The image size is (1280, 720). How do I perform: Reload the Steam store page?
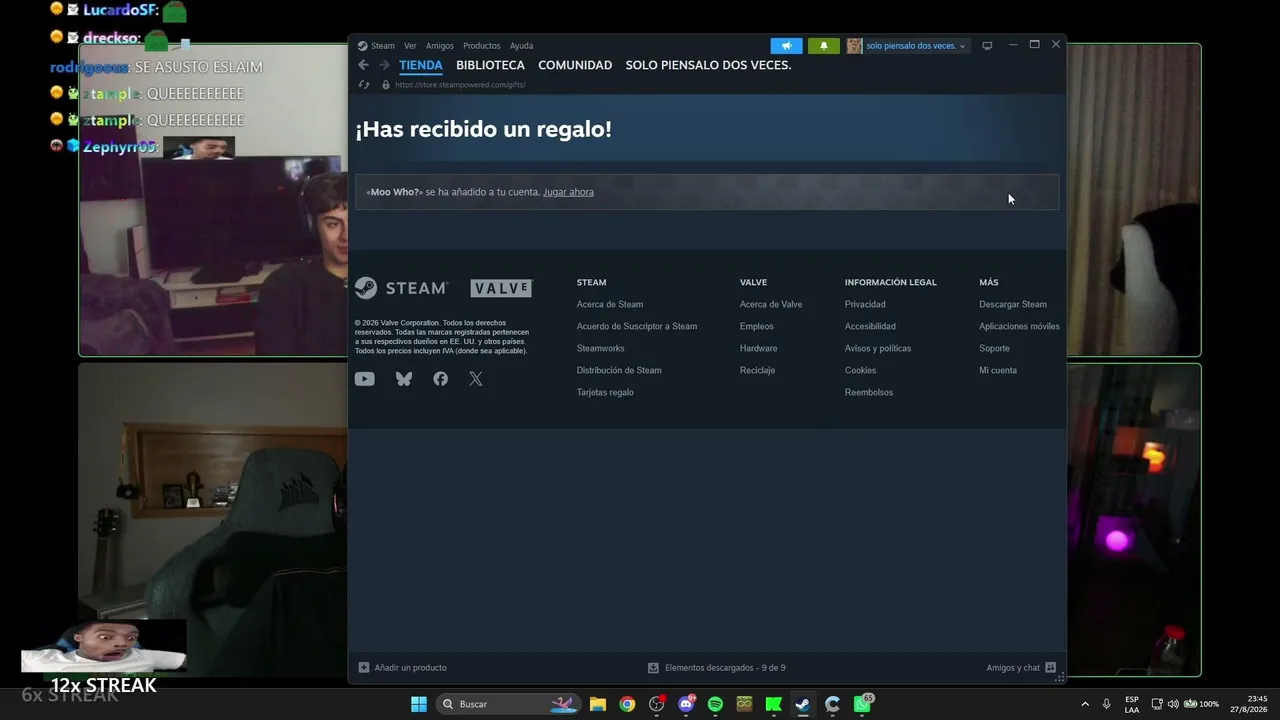point(364,85)
